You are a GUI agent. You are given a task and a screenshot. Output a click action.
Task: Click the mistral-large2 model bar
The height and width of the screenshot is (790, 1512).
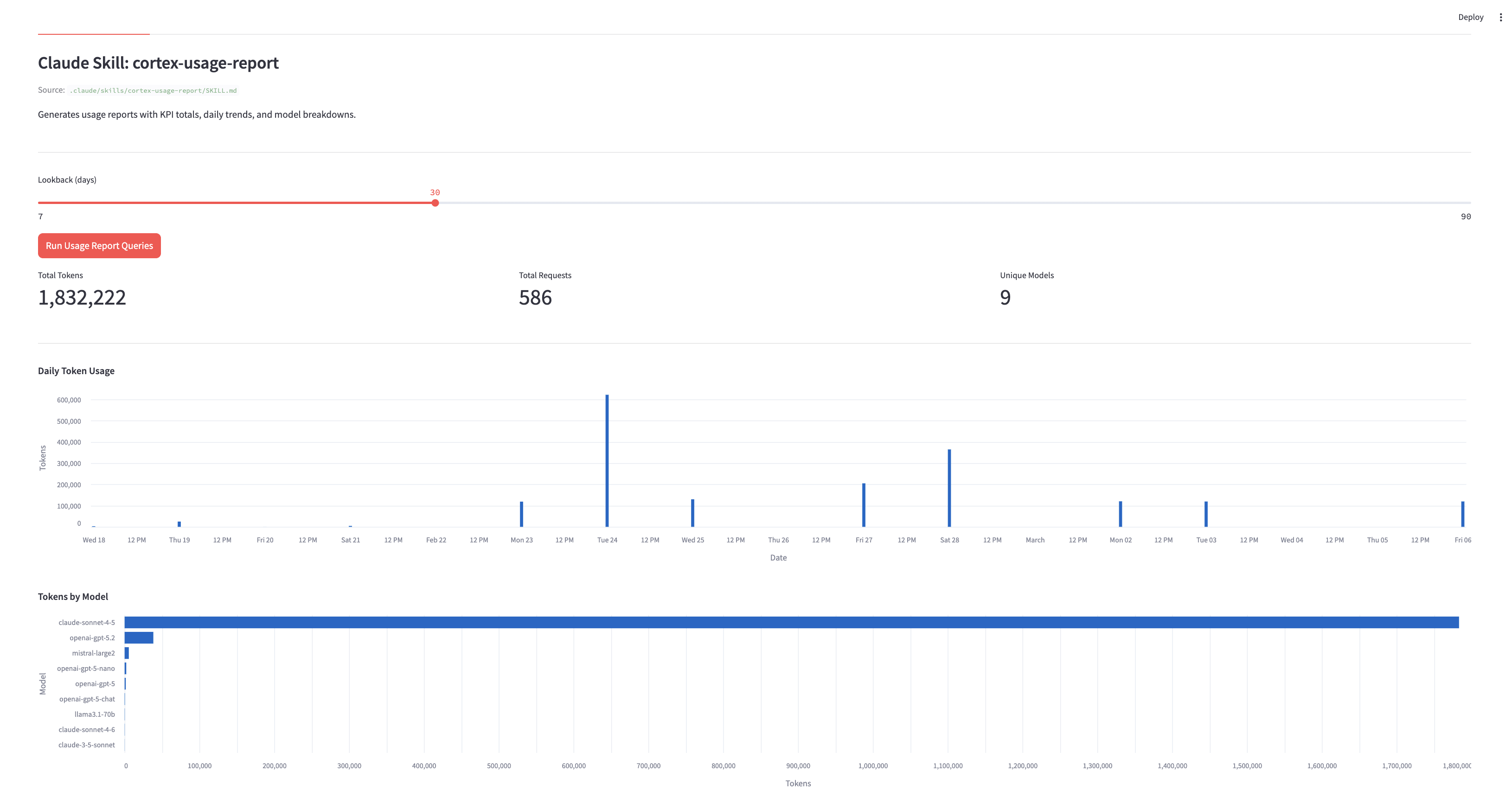[127, 653]
